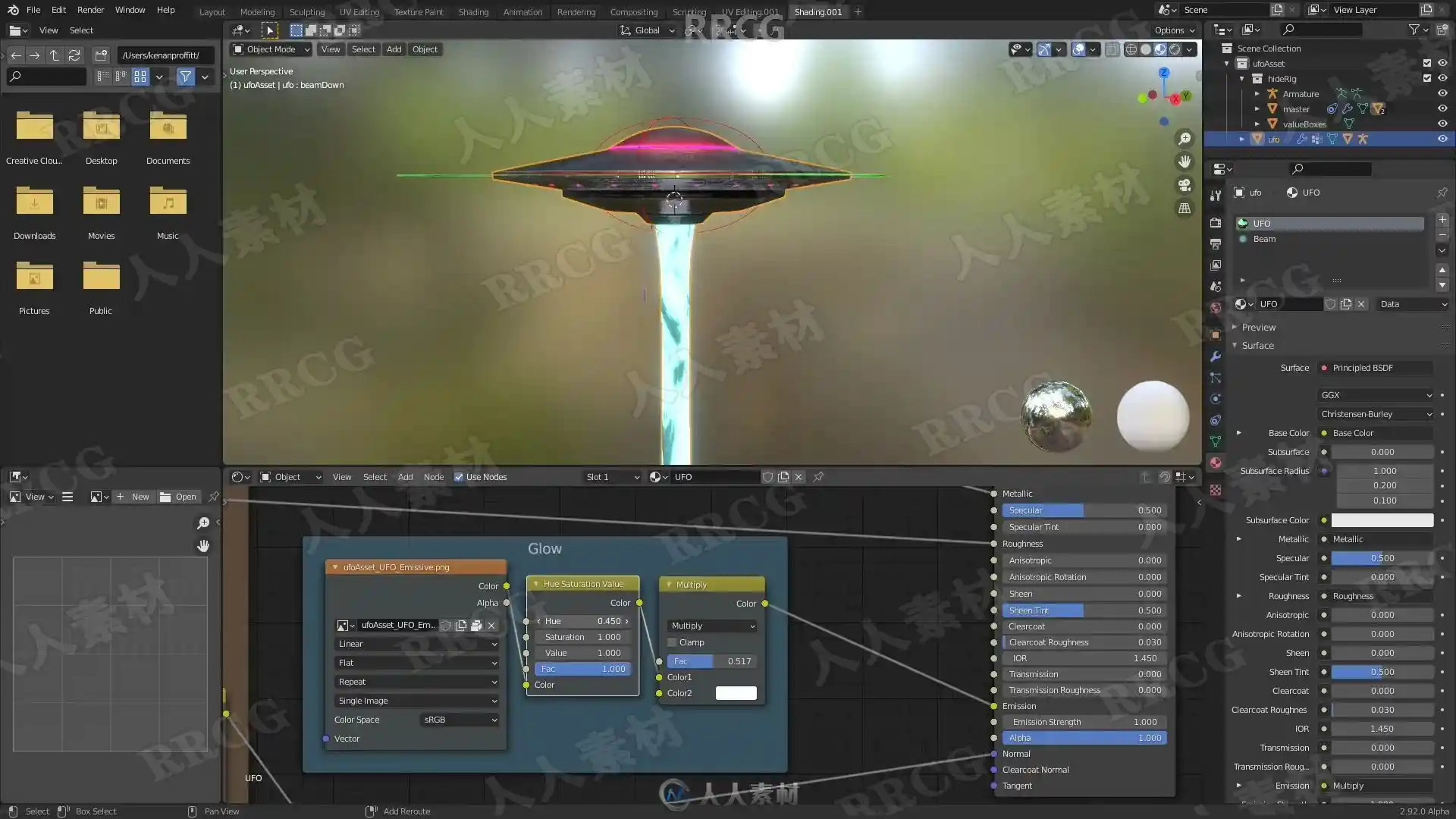Viewport: 1456px width, 819px height.
Task: Click the viewport zoom magnifier icon
Action: 1184,139
